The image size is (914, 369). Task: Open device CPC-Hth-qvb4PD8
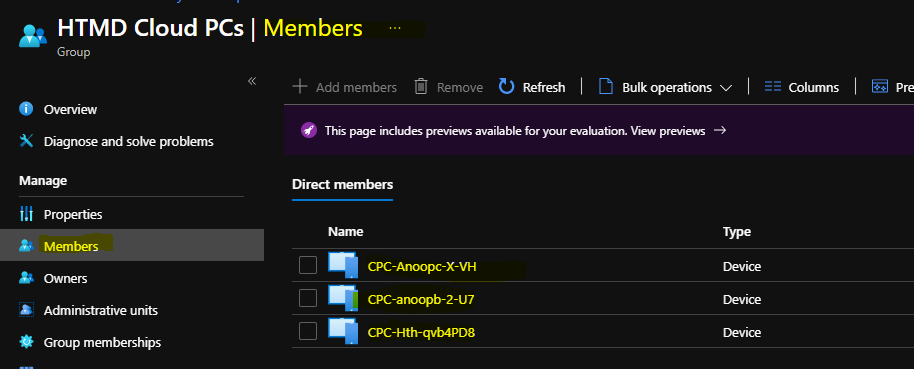pos(421,333)
